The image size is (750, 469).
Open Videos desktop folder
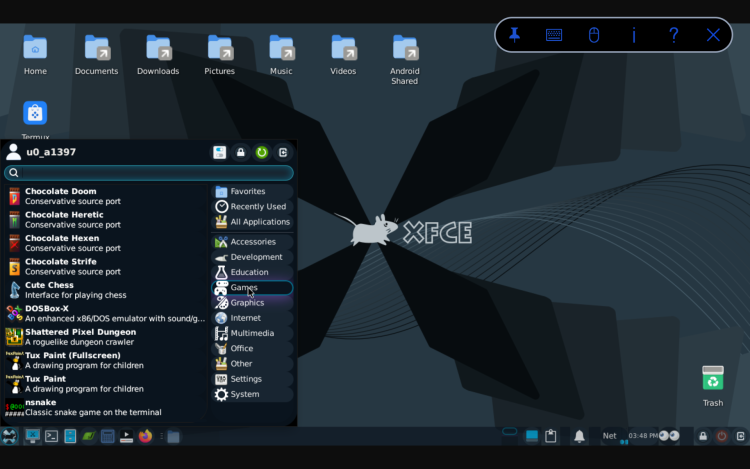[x=343, y=55]
